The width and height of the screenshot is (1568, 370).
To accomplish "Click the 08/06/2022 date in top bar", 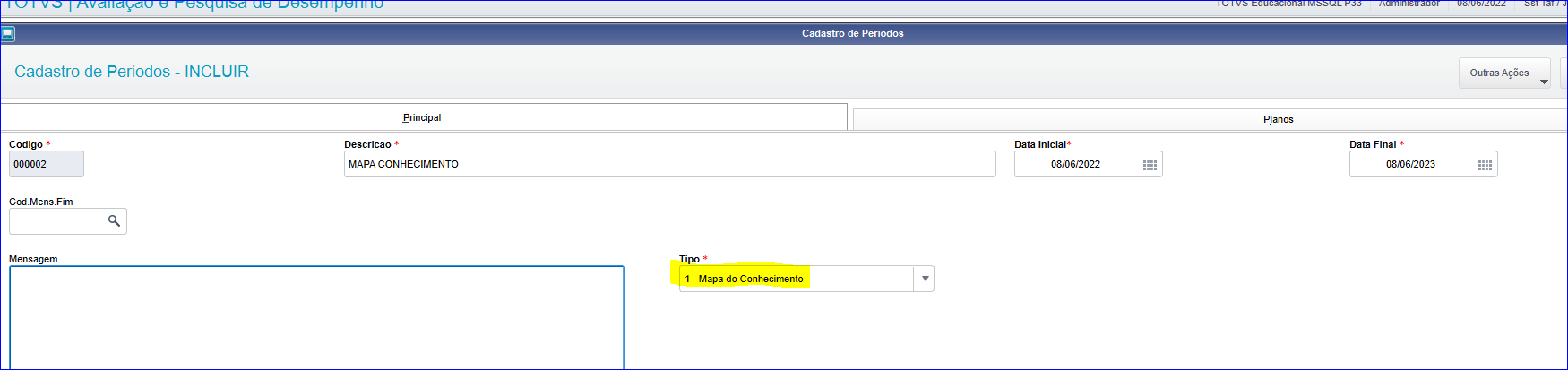I will (1481, 4).
